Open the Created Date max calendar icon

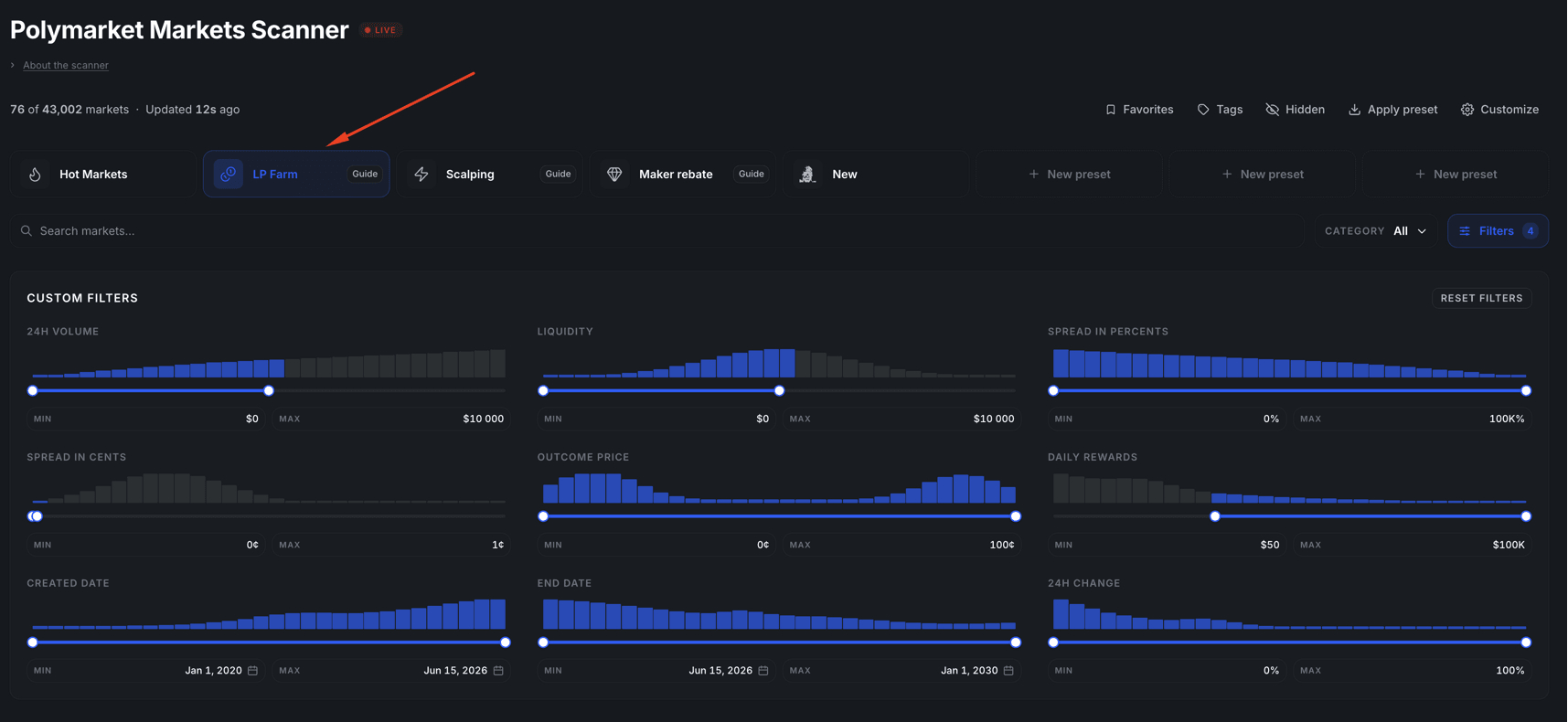pyautogui.click(x=498, y=671)
